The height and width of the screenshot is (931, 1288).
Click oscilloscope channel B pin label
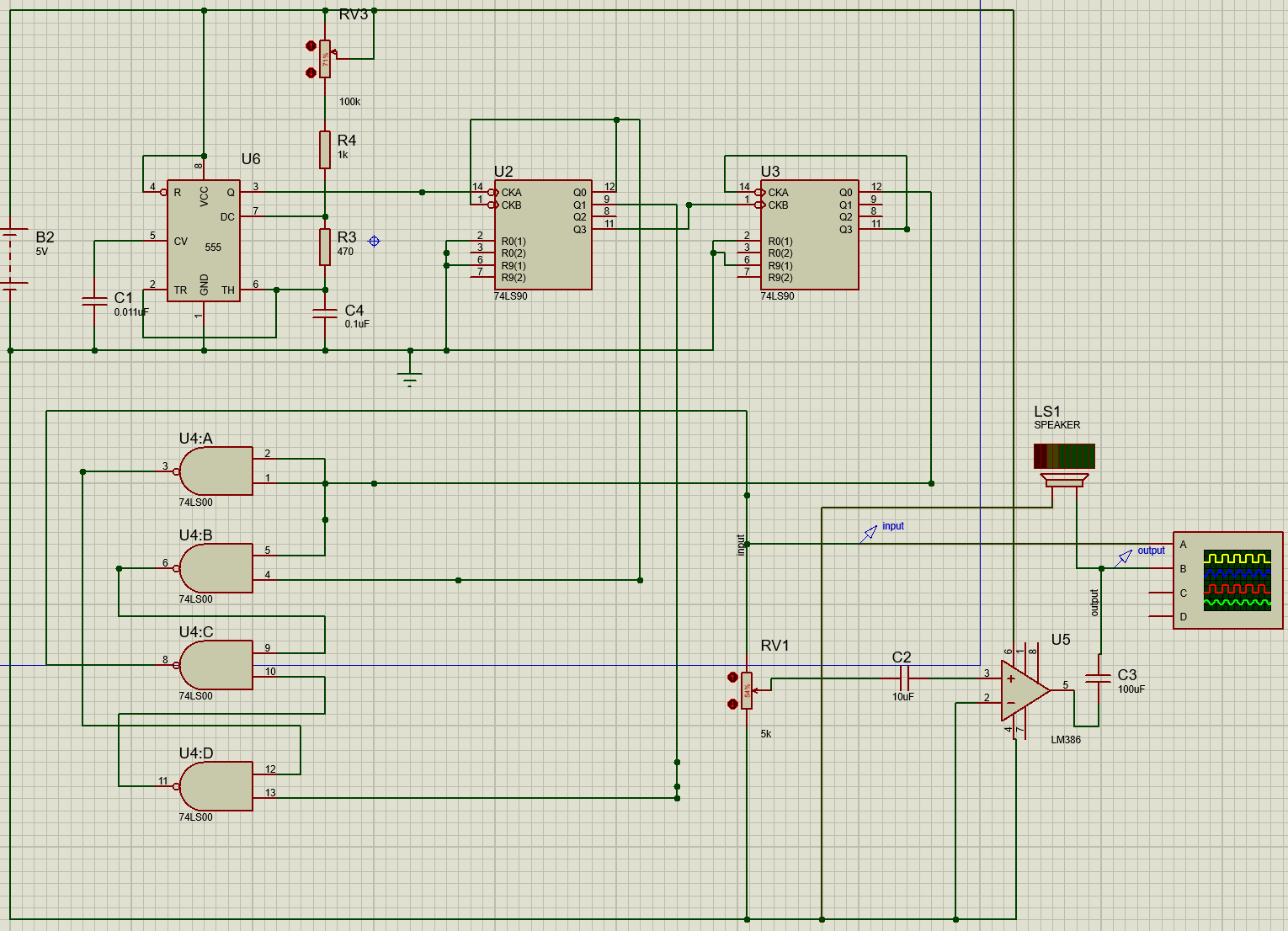pos(1183,569)
